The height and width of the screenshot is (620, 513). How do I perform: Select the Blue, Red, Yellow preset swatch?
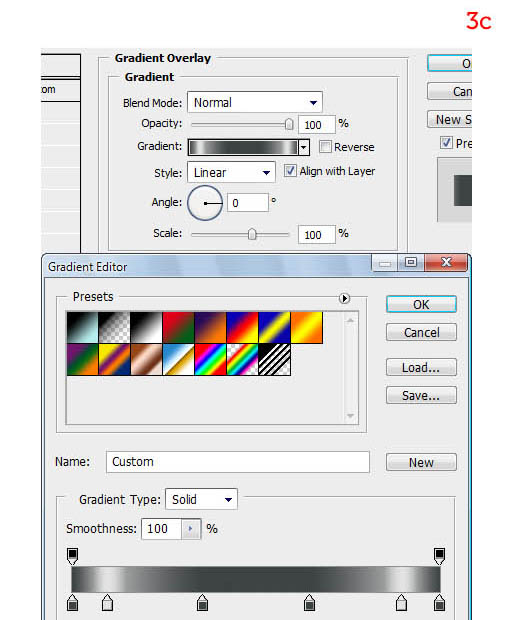coord(242,327)
